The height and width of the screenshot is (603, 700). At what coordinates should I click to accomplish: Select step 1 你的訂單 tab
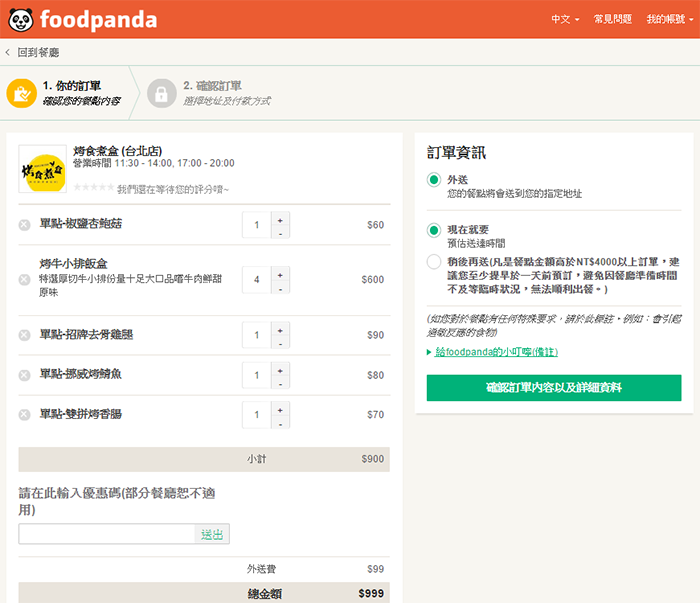71,93
